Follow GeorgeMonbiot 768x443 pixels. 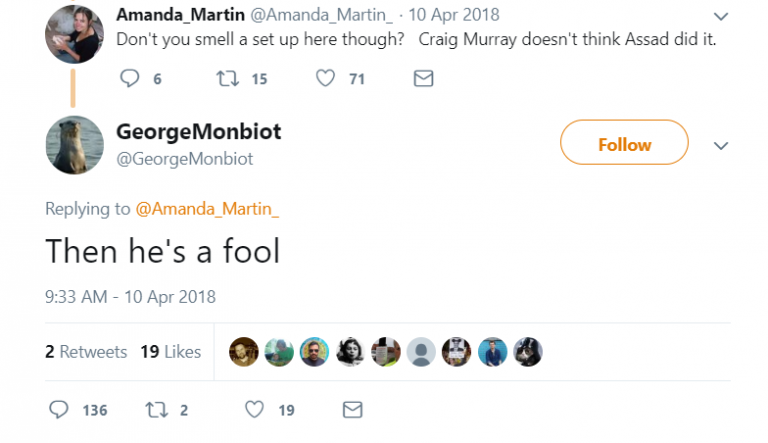point(624,145)
